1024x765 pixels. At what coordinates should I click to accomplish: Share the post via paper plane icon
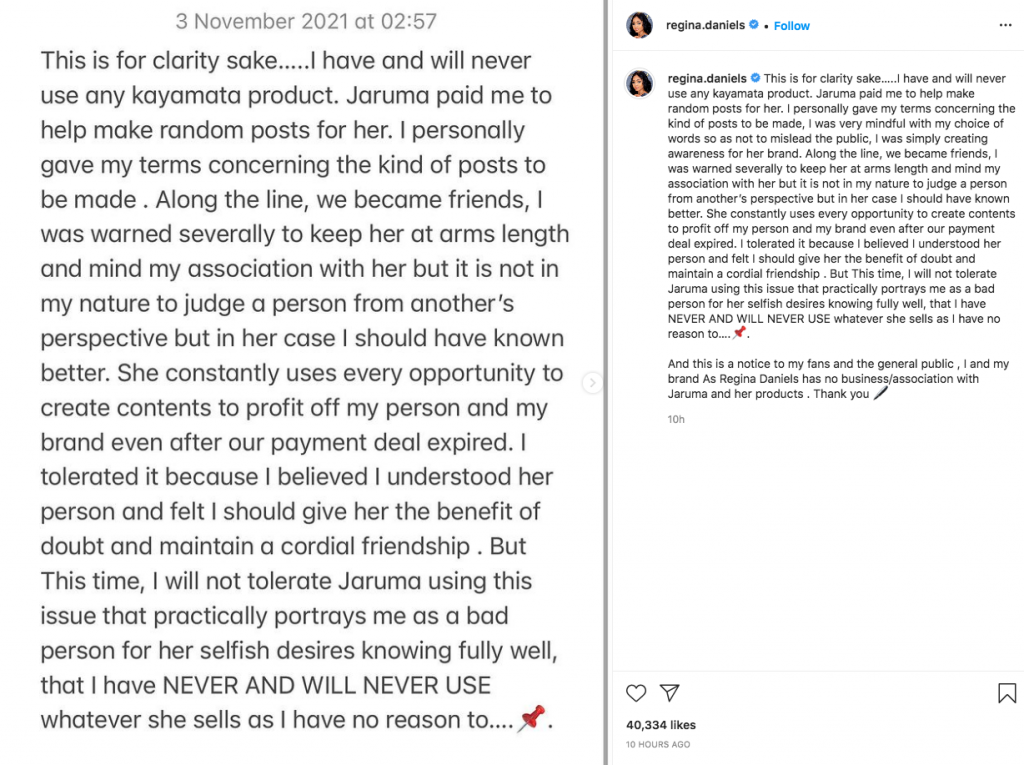pyautogui.click(x=669, y=692)
